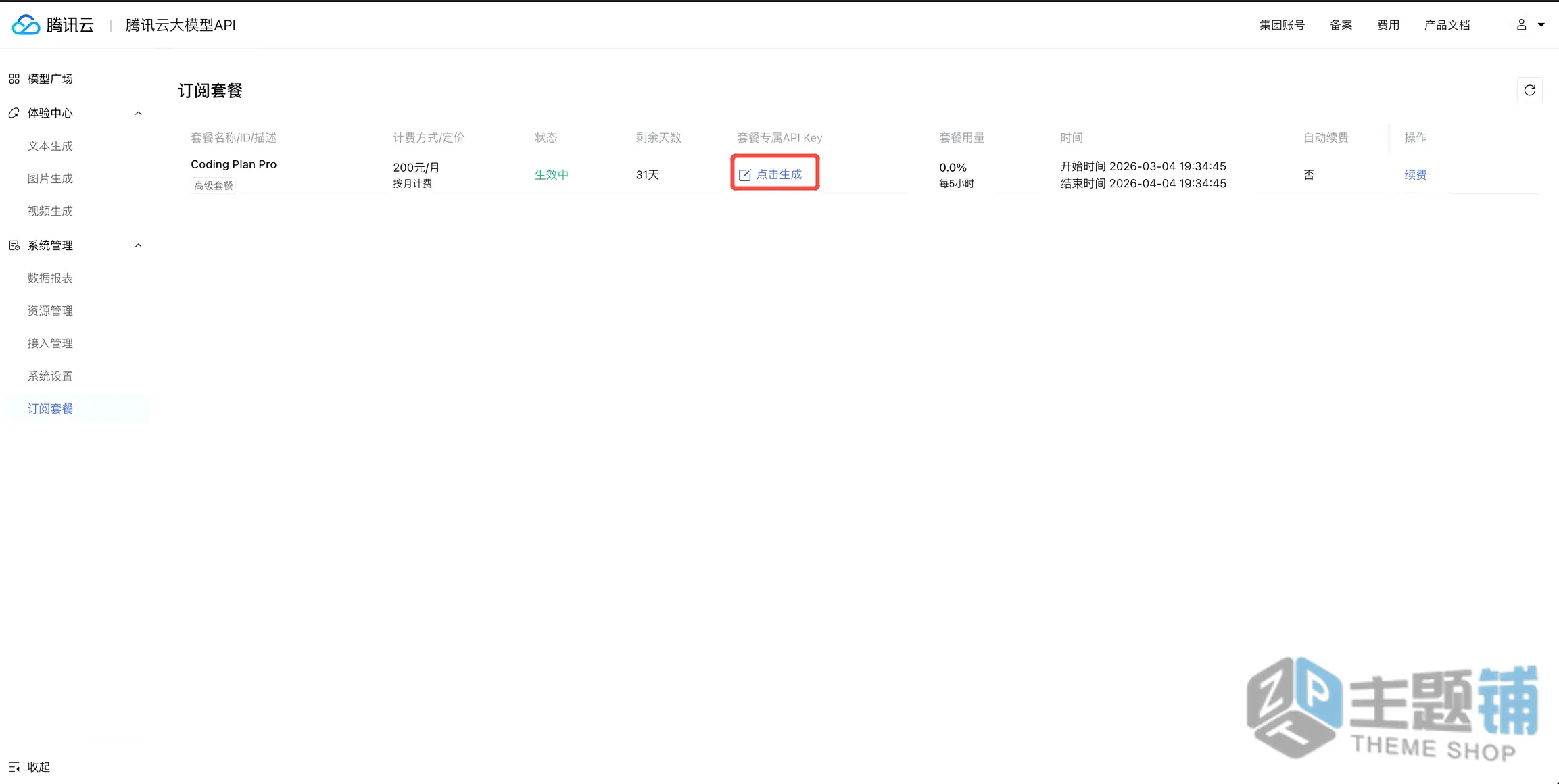
Task: Click the 体验中心 sidebar icon
Action: pos(14,113)
